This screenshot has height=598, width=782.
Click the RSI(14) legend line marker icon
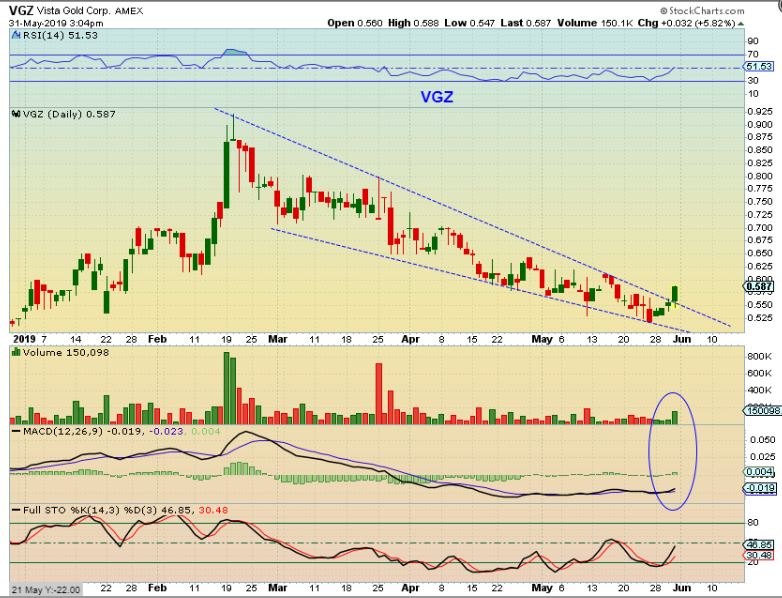(16, 35)
